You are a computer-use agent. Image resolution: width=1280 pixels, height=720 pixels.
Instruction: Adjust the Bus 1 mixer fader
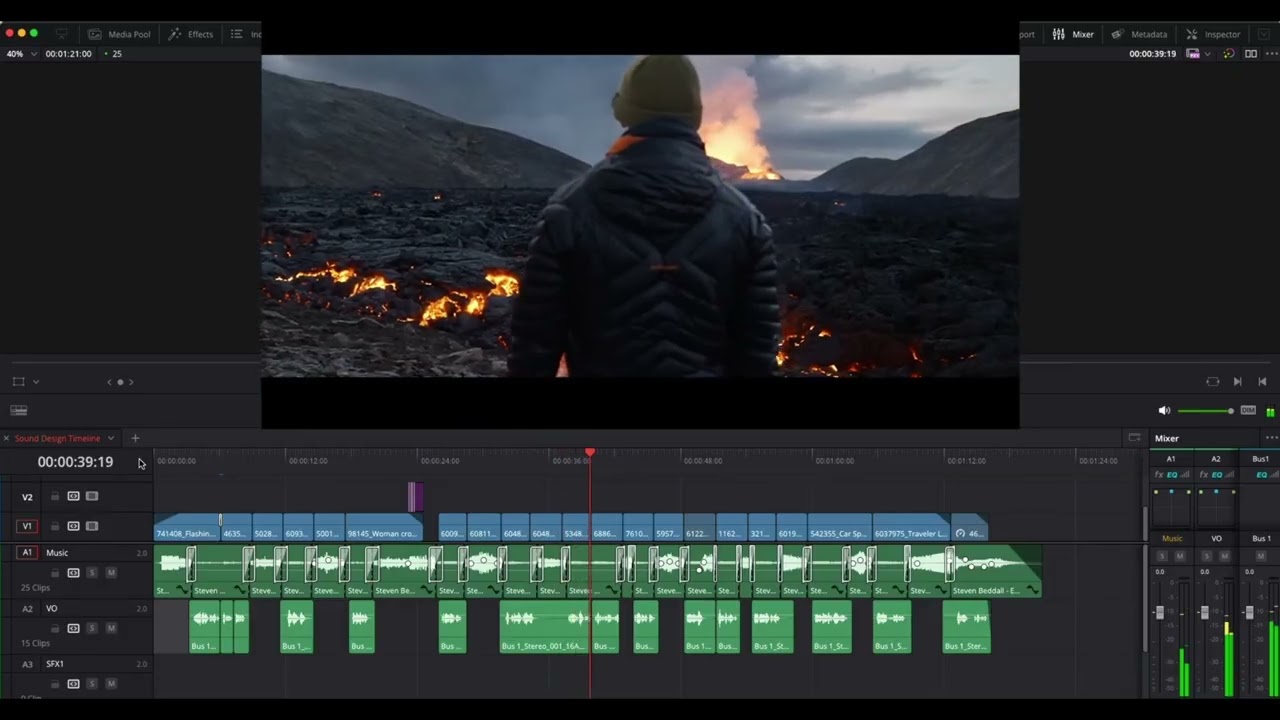pyautogui.click(x=1249, y=612)
